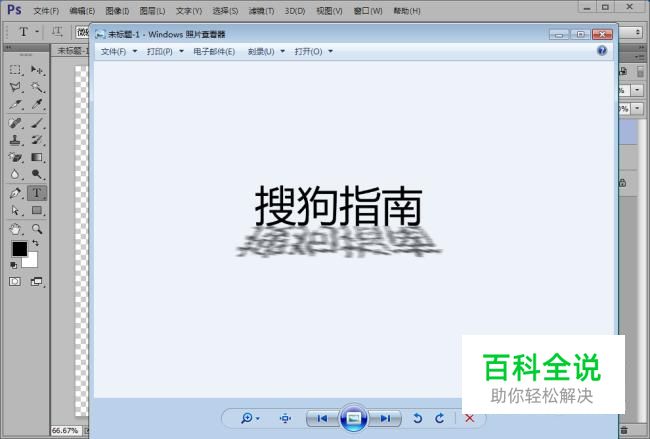Select the History Brush tool

coord(37,140)
